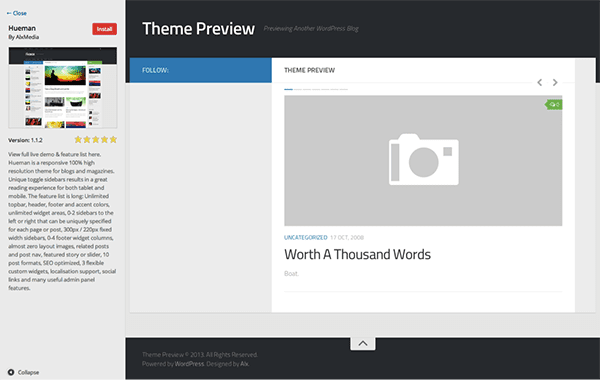
Task: Click the Theme Preview section heading
Action: [309, 70]
